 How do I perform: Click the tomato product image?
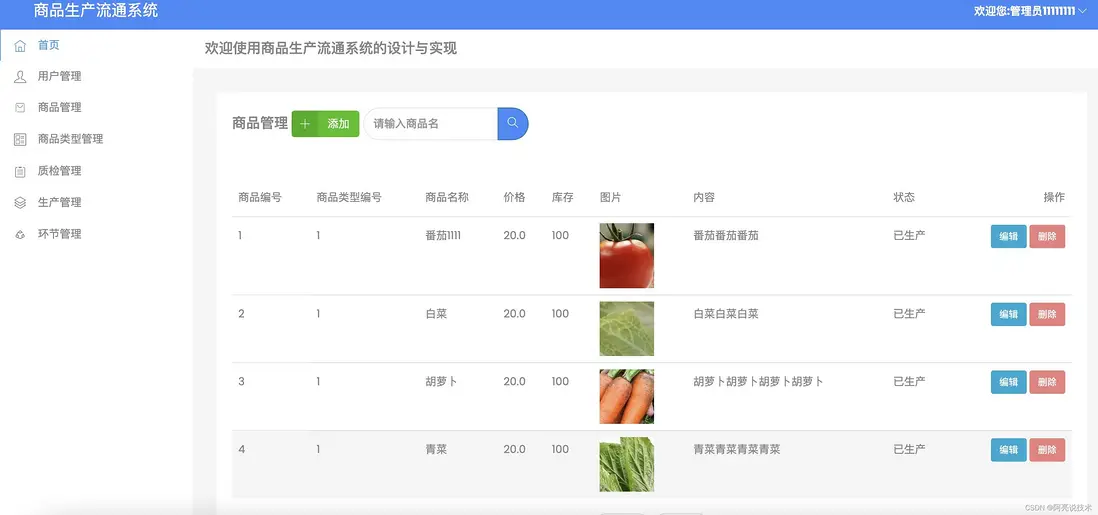coord(627,256)
